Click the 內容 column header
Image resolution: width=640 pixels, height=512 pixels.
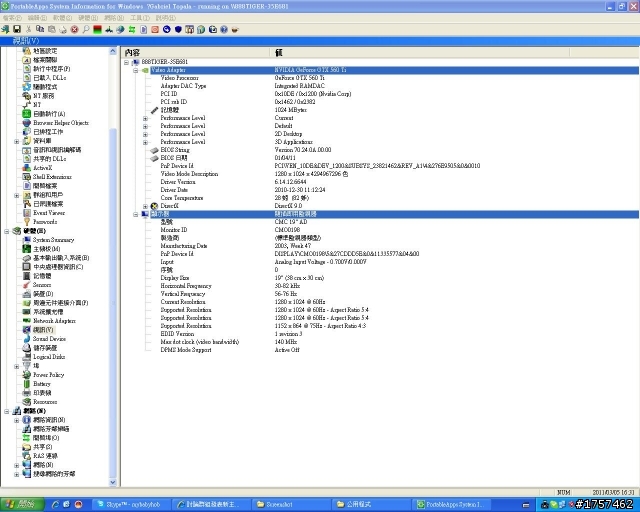click(196, 52)
